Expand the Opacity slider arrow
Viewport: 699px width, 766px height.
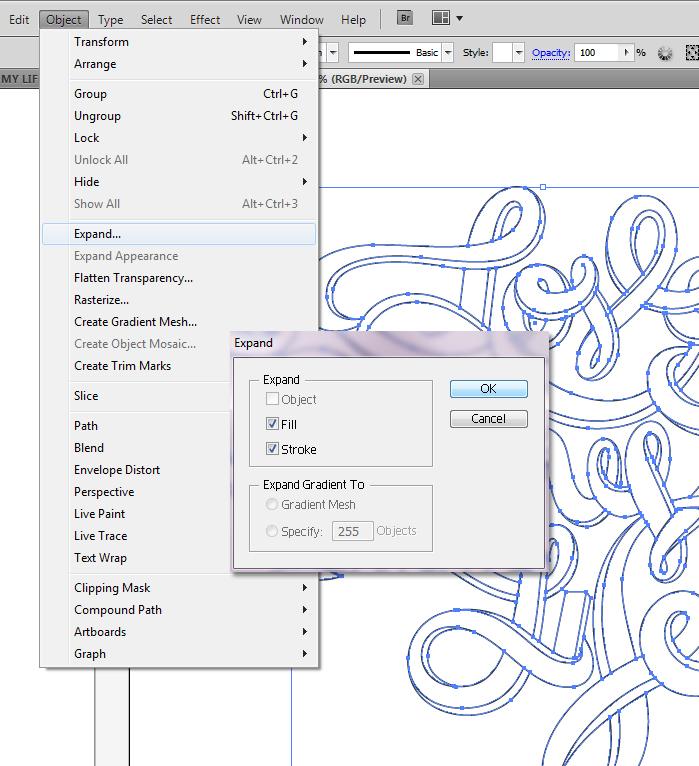coord(627,53)
